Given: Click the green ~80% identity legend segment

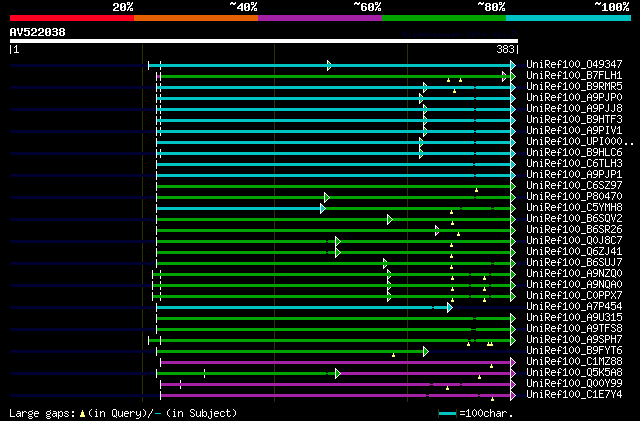Looking at the screenshot, I should 444,18.
